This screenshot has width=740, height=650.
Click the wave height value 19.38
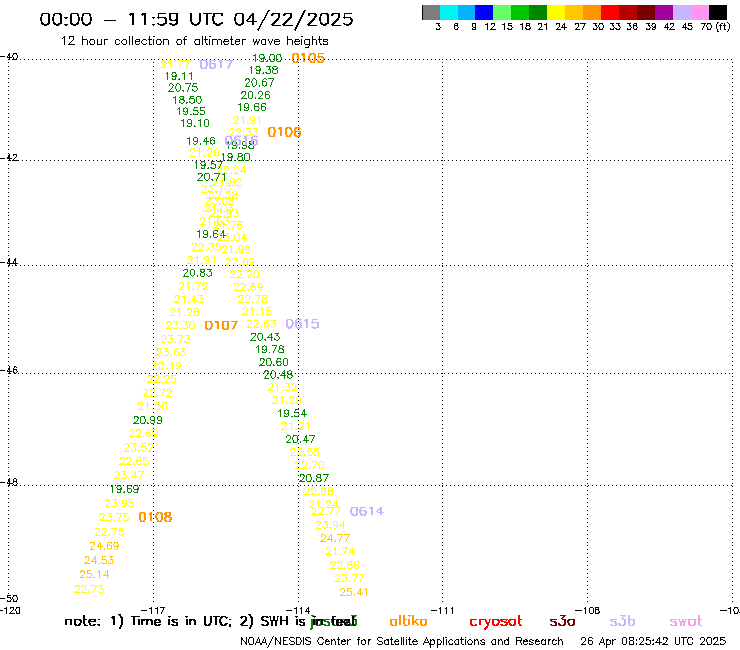coord(263,70)
